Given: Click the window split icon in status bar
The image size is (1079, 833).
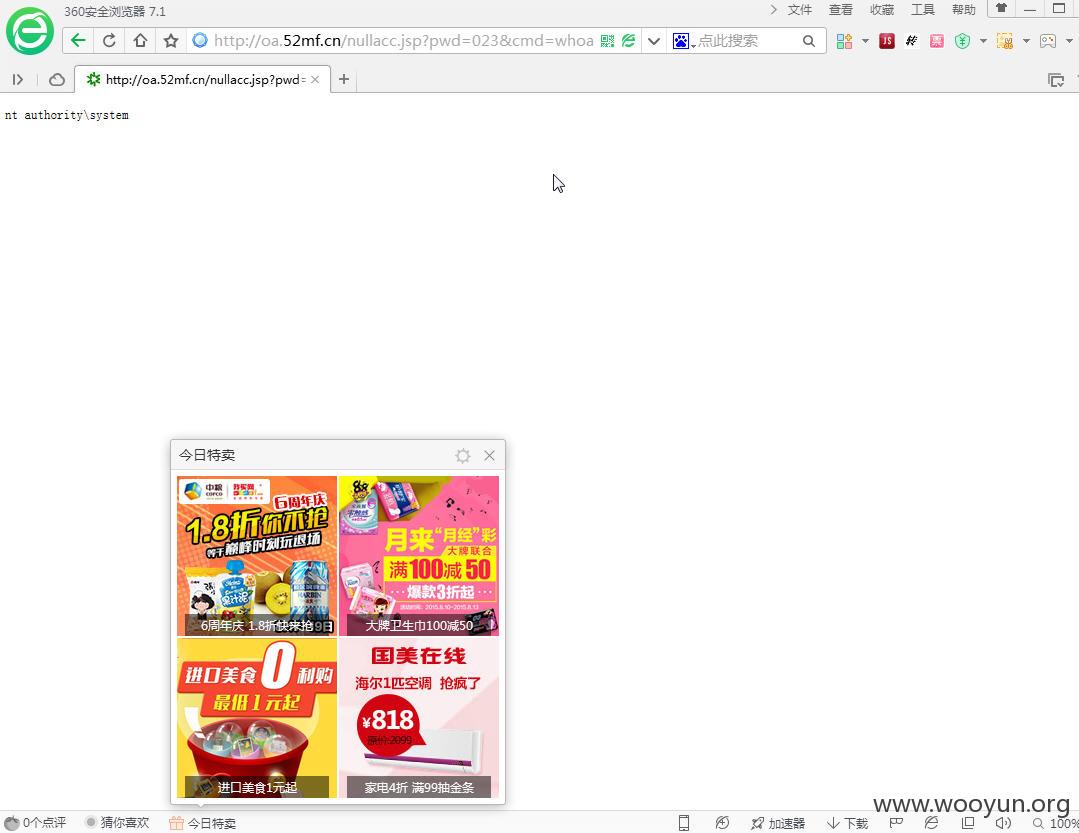Looking at the screenshot, I should pyautogui.click(x=968, y=823).
